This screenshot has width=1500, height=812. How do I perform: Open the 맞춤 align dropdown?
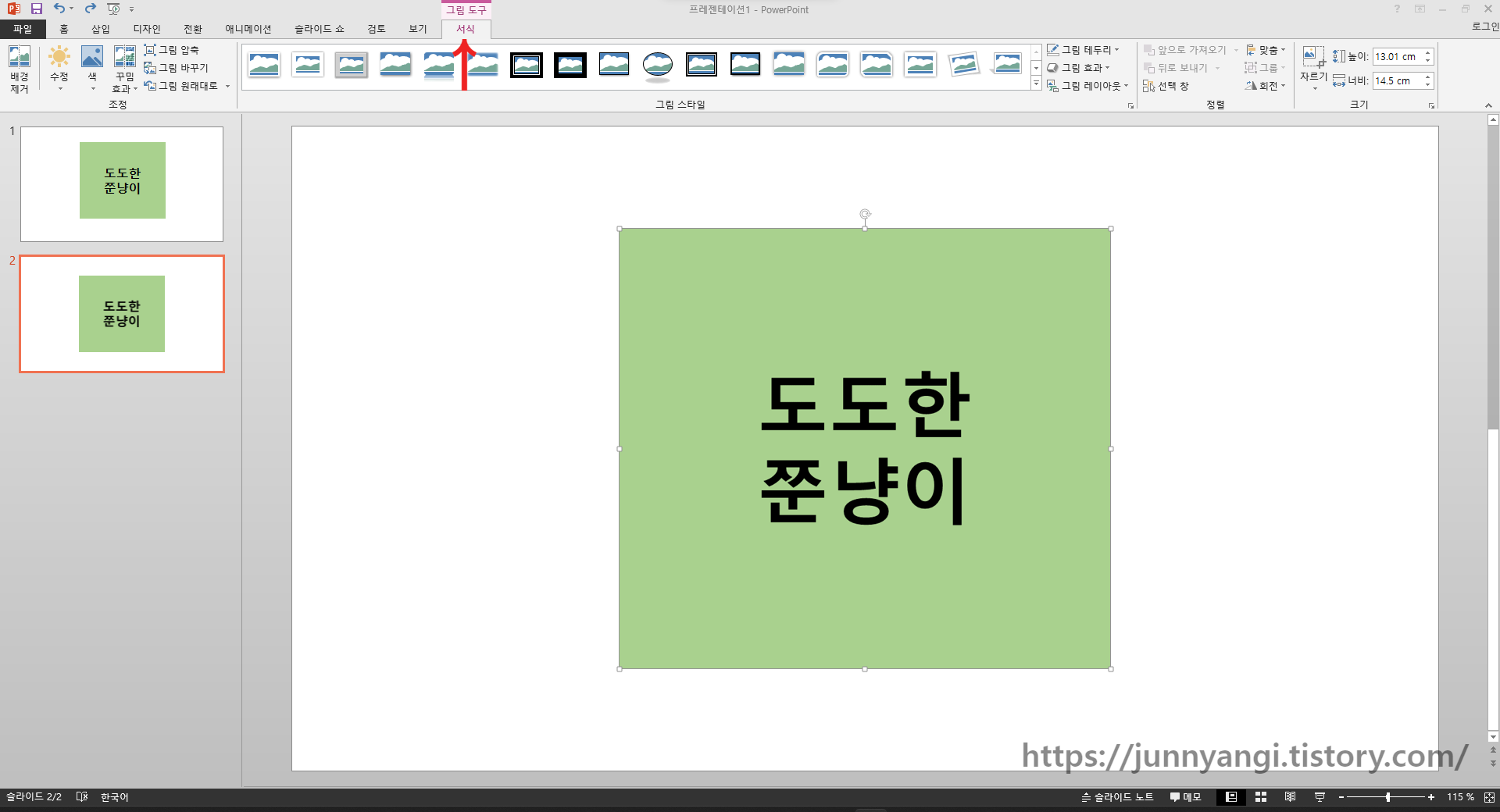pyautogui.click(x=1266, y=50)
